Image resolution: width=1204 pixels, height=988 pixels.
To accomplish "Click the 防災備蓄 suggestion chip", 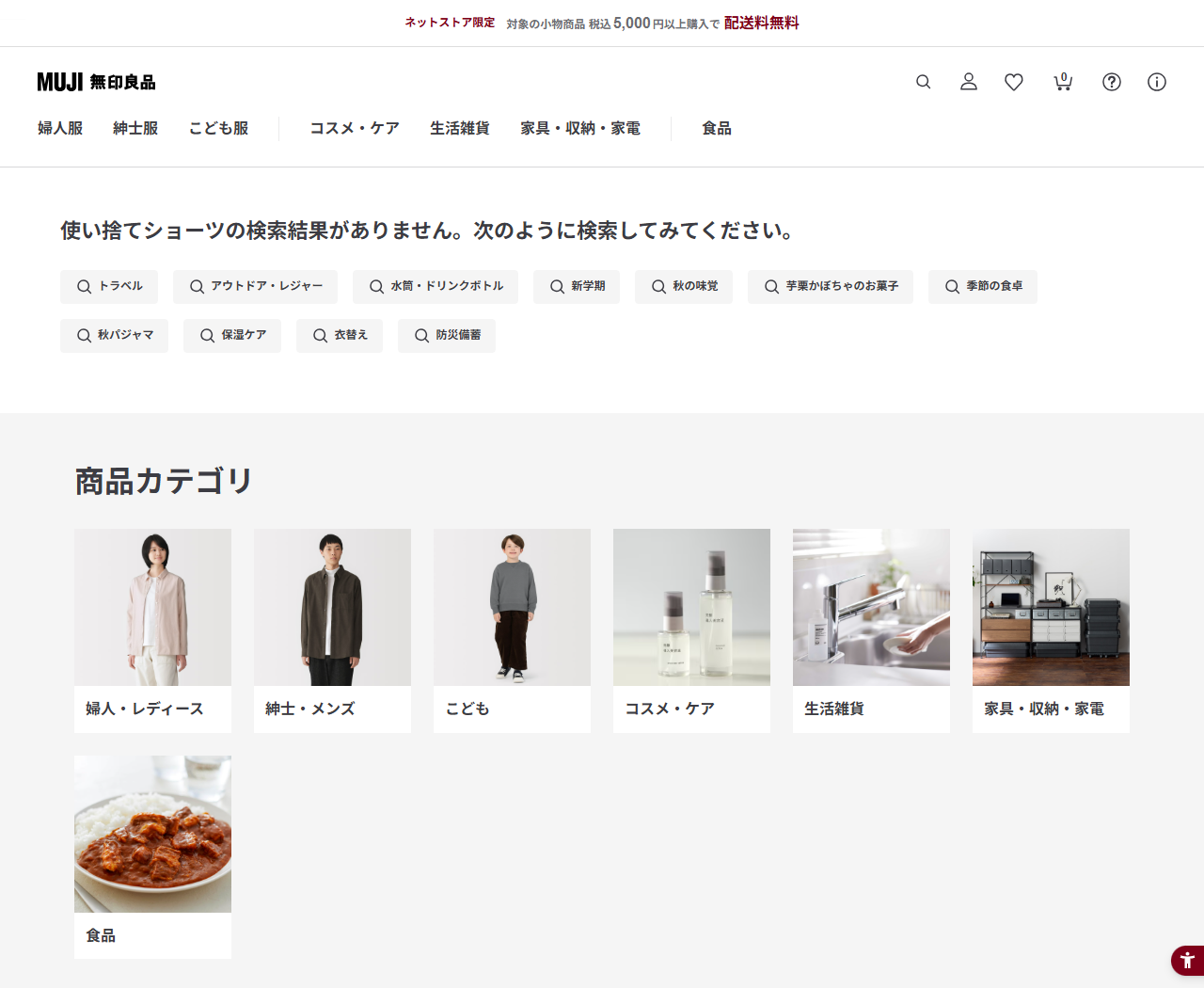I will coord(447,335).
